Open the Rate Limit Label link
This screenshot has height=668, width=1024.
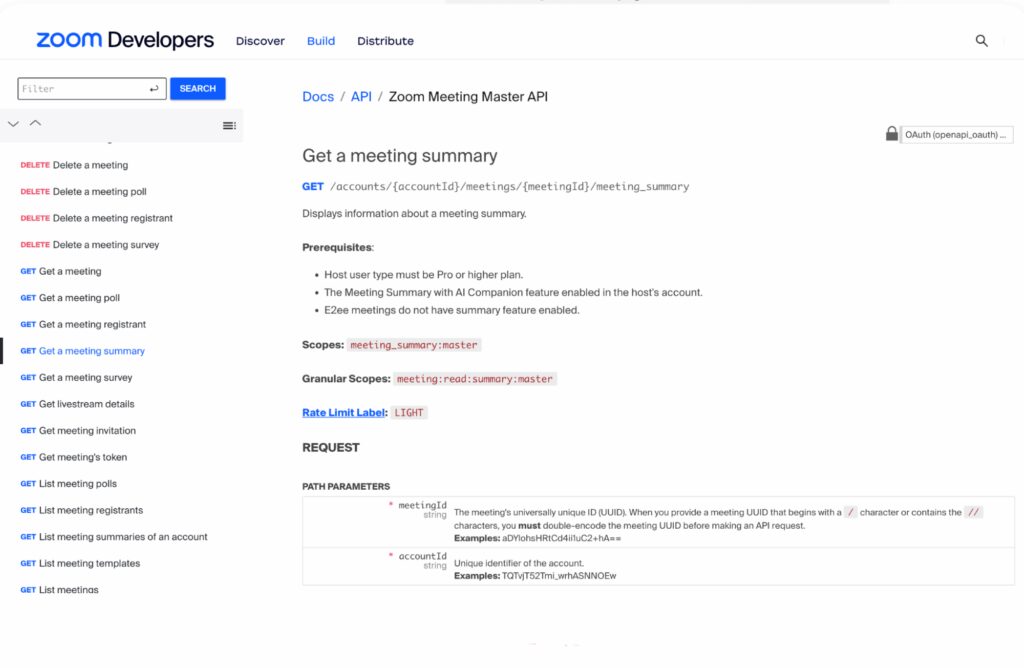coord(344,413)
